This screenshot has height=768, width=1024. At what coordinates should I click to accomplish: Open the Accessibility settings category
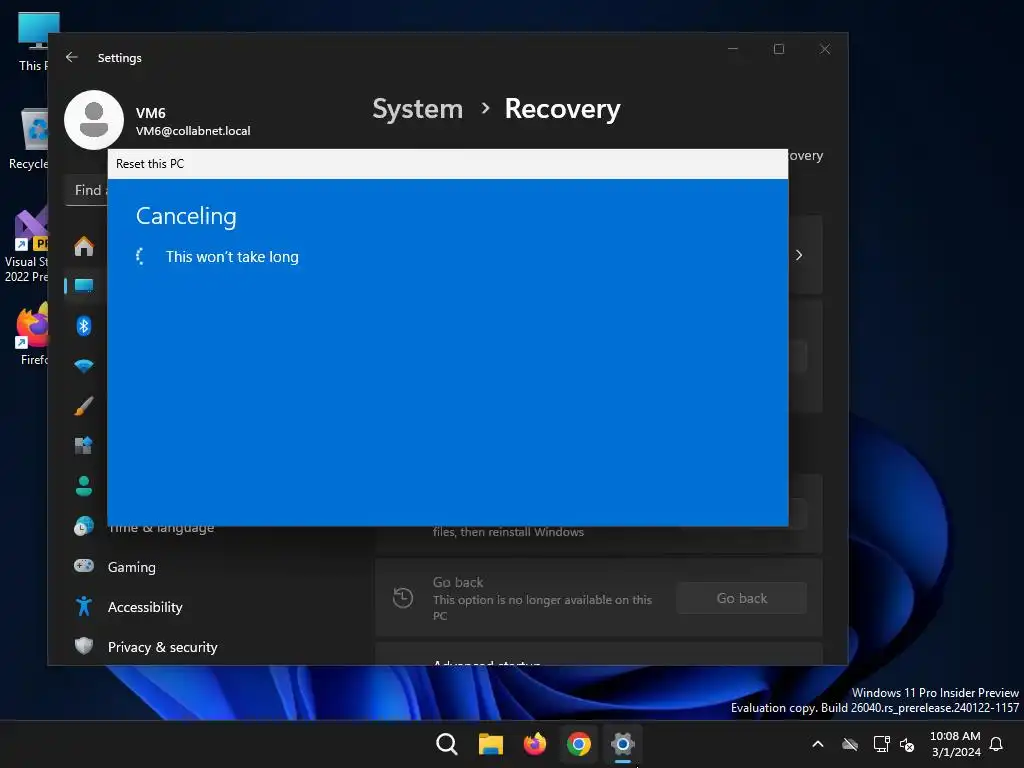pos(145,607)
